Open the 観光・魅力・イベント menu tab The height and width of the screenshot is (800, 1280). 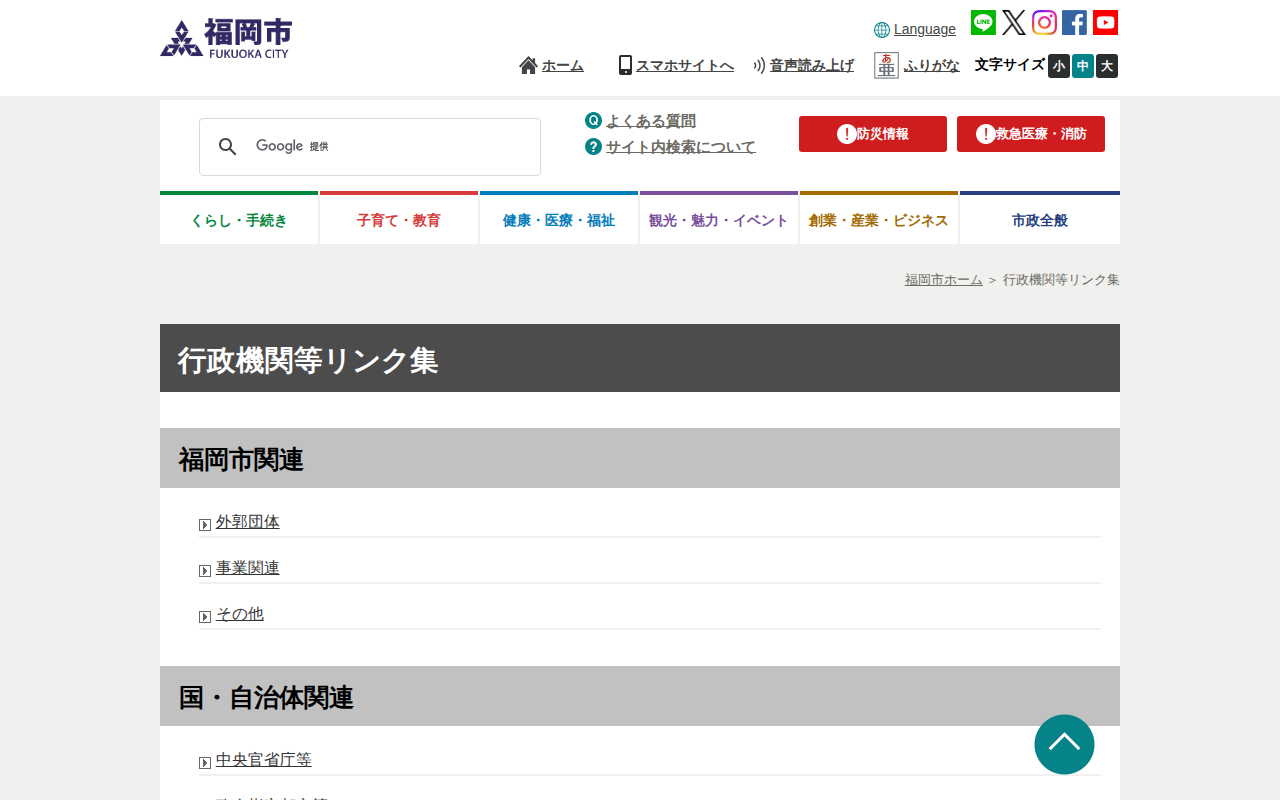point(719,218)
